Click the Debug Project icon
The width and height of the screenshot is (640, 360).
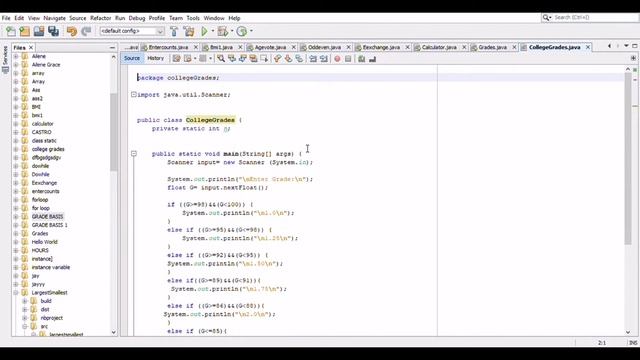223,31
